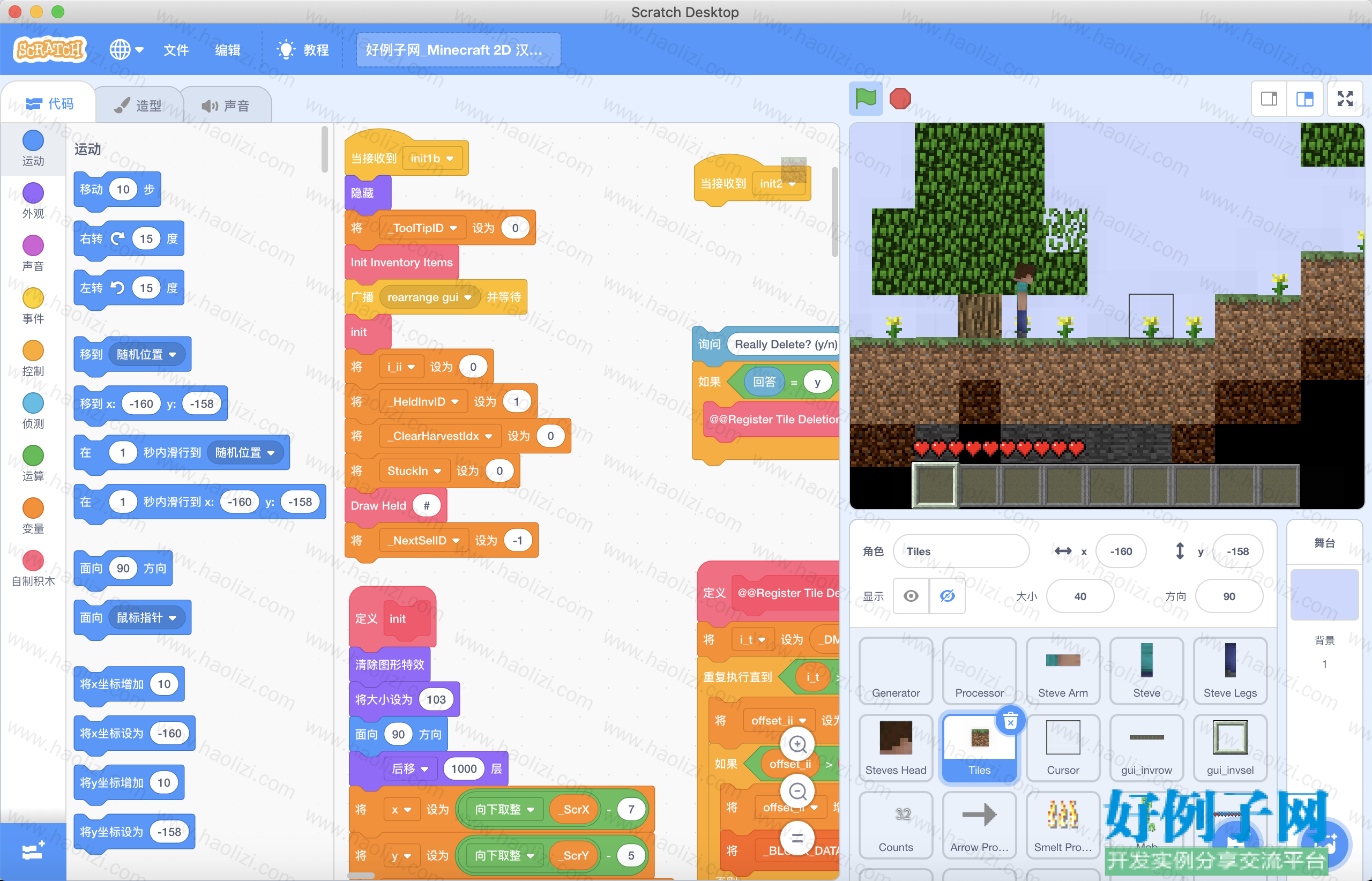Open the 编辑 menu
This screenshot has height=881, width=1372.
pos(228,50)
